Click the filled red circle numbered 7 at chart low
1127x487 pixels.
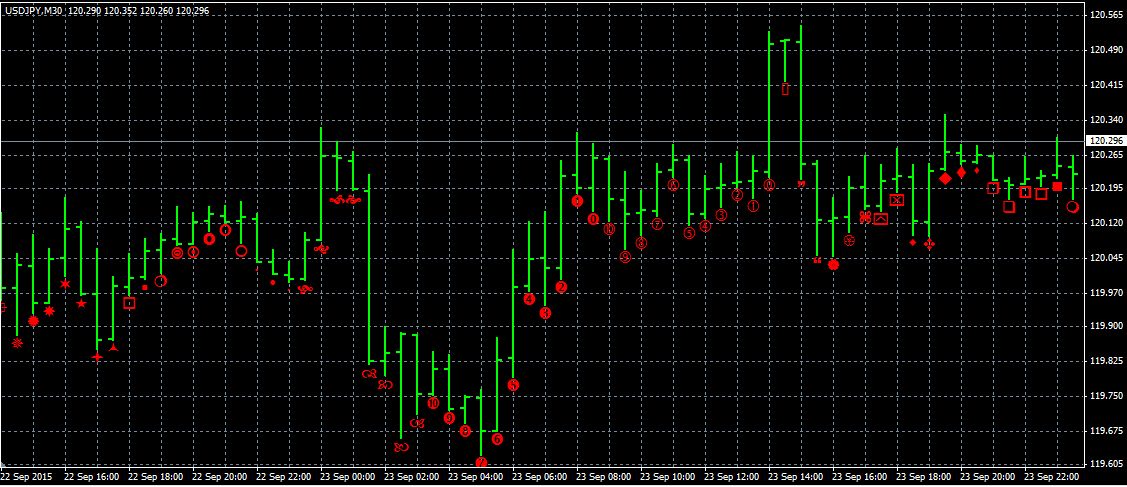point(481,463)
